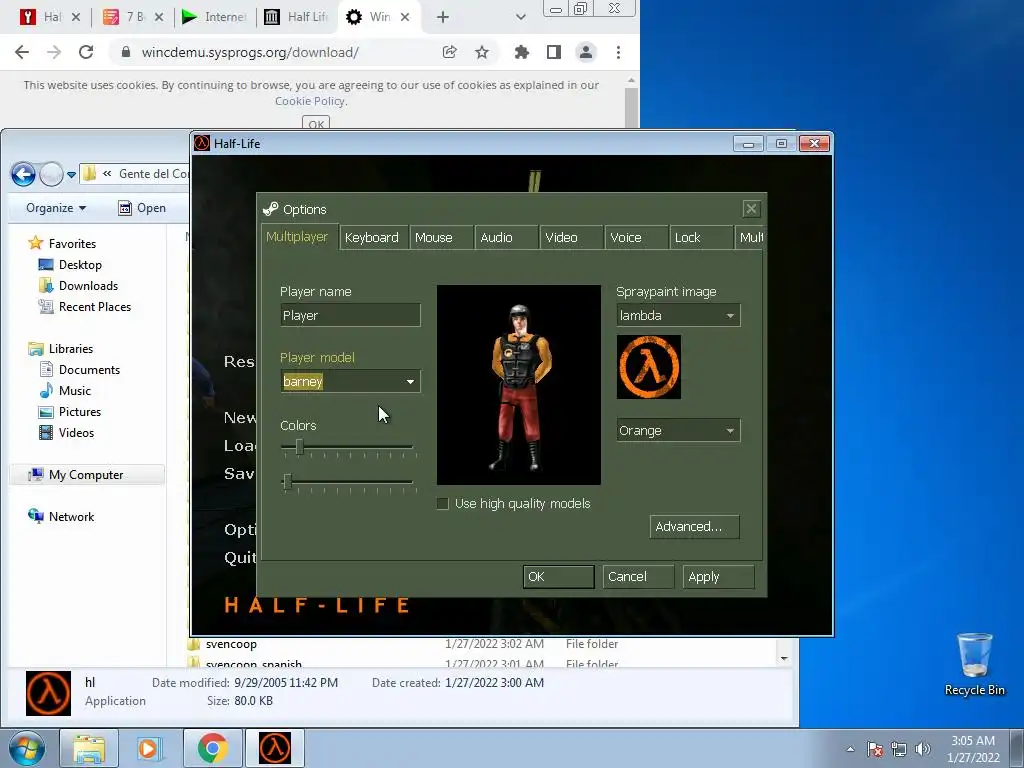
Task: Switch to the Keyboard tab in Options
Action: click(372, 238)
